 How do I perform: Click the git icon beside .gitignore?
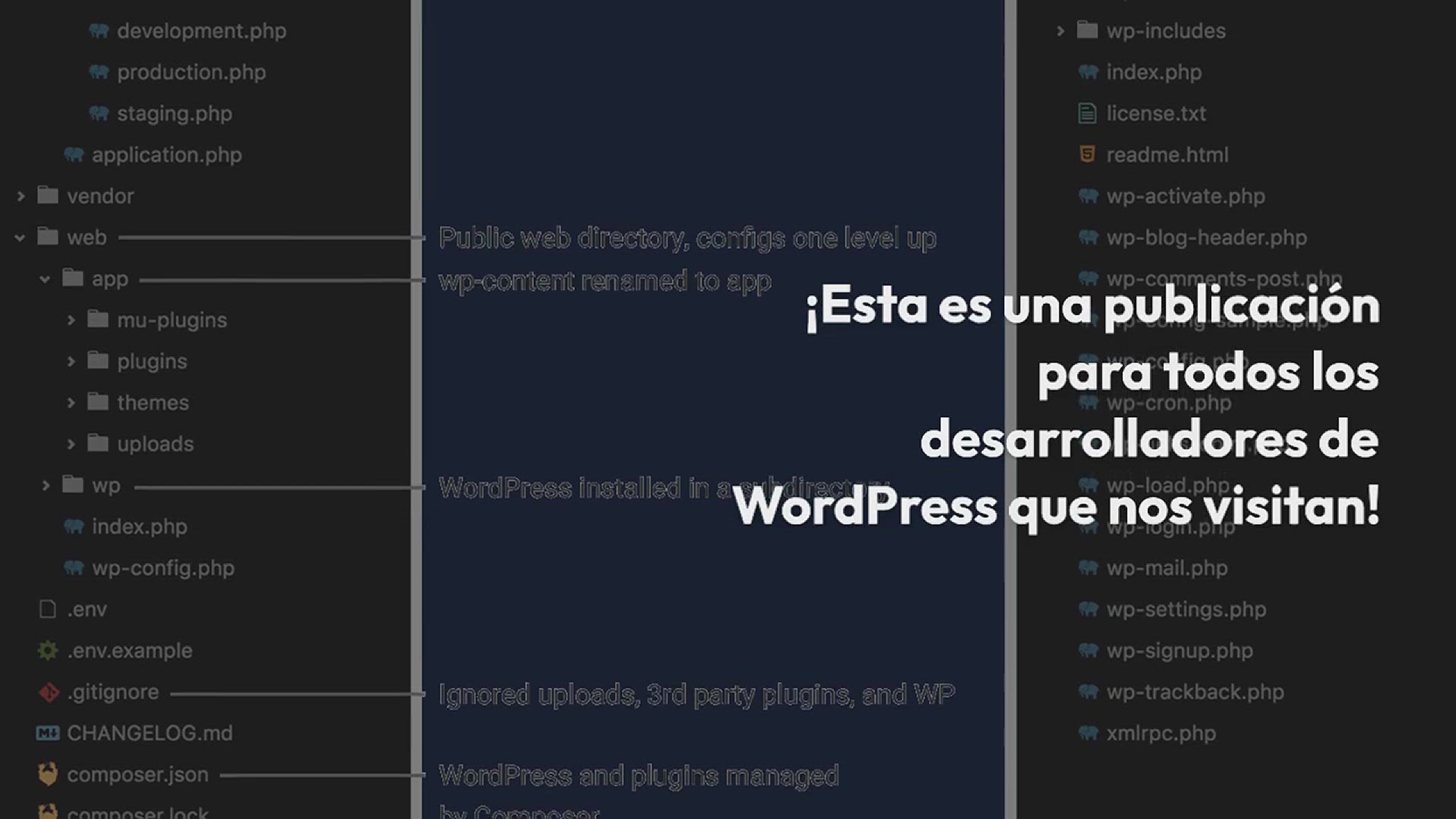click(x=49, y=692)
